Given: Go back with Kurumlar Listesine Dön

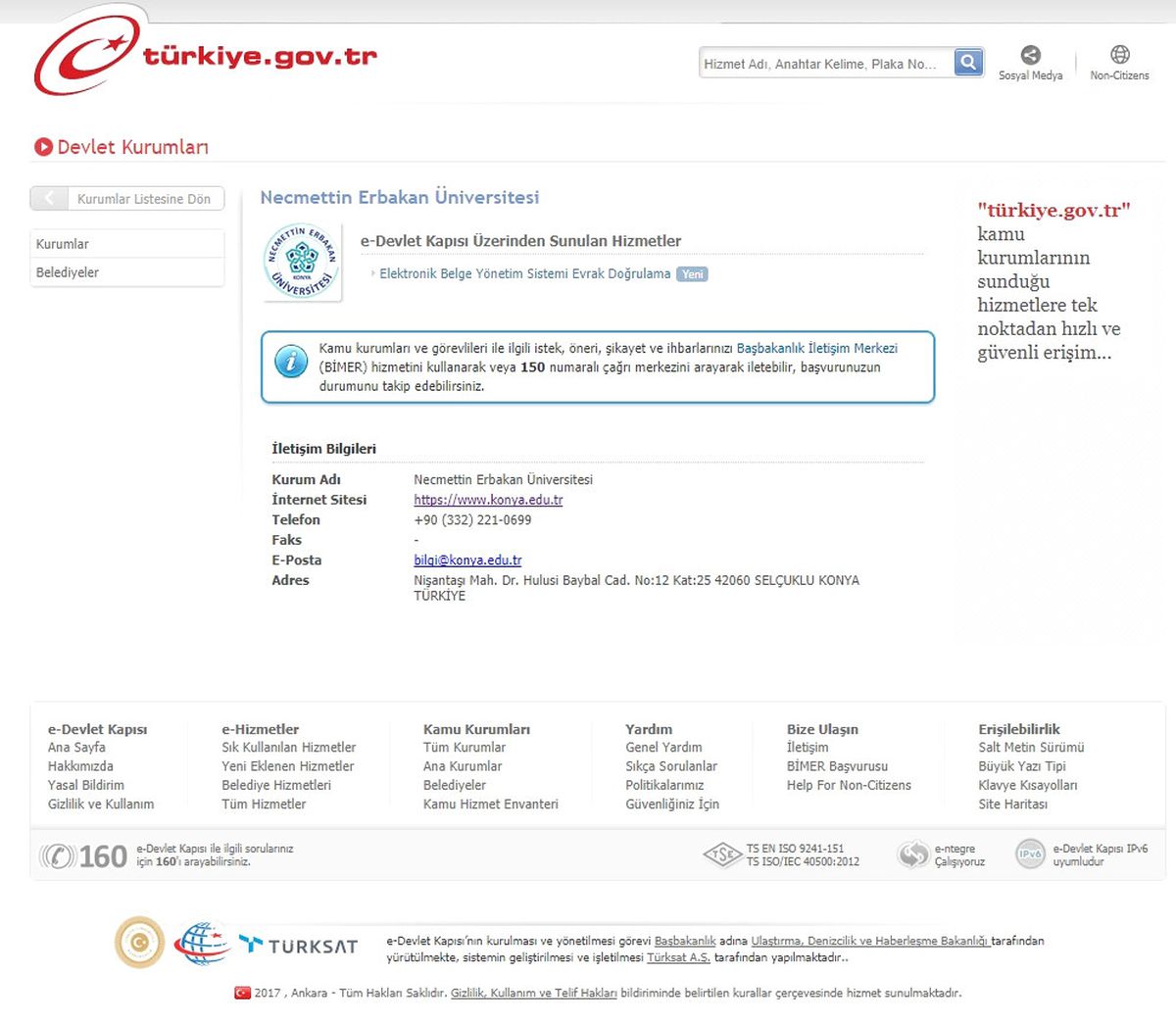Looking at the screenshot, I should [127, 199].
